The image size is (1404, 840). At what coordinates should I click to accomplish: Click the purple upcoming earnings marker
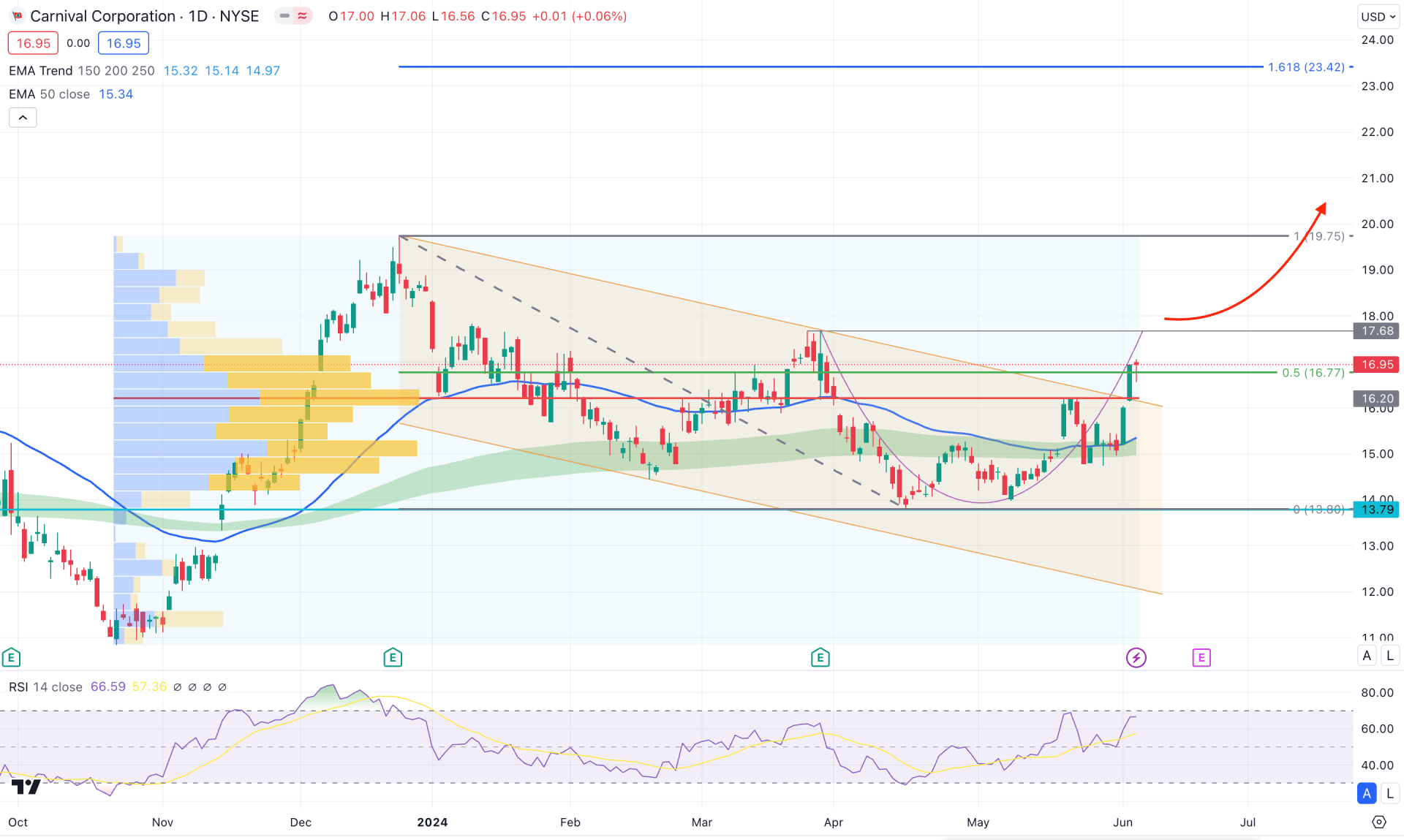pyautogui.click(x=1201, y=657)
